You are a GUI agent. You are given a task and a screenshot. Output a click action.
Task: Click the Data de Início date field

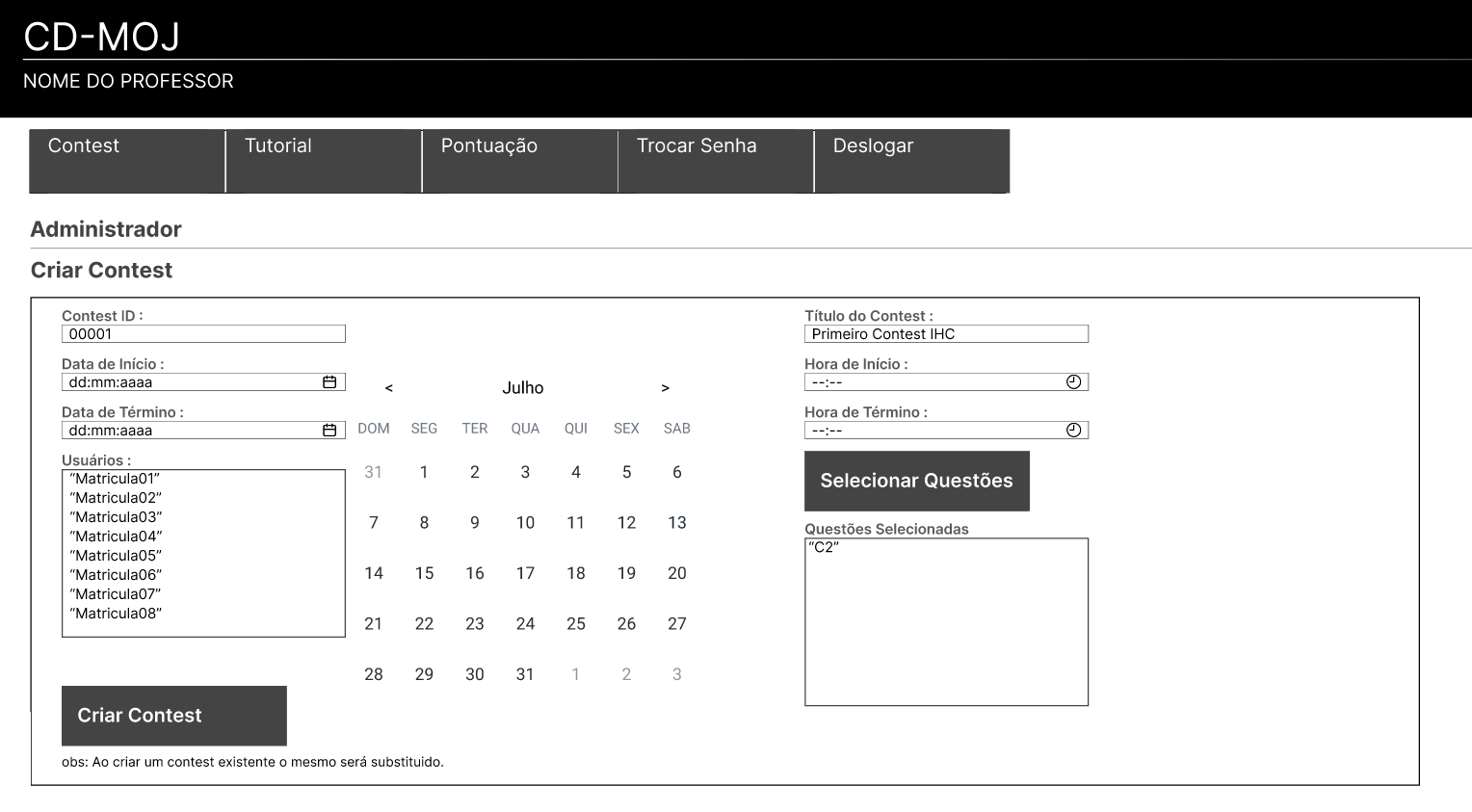click(203, 382)
